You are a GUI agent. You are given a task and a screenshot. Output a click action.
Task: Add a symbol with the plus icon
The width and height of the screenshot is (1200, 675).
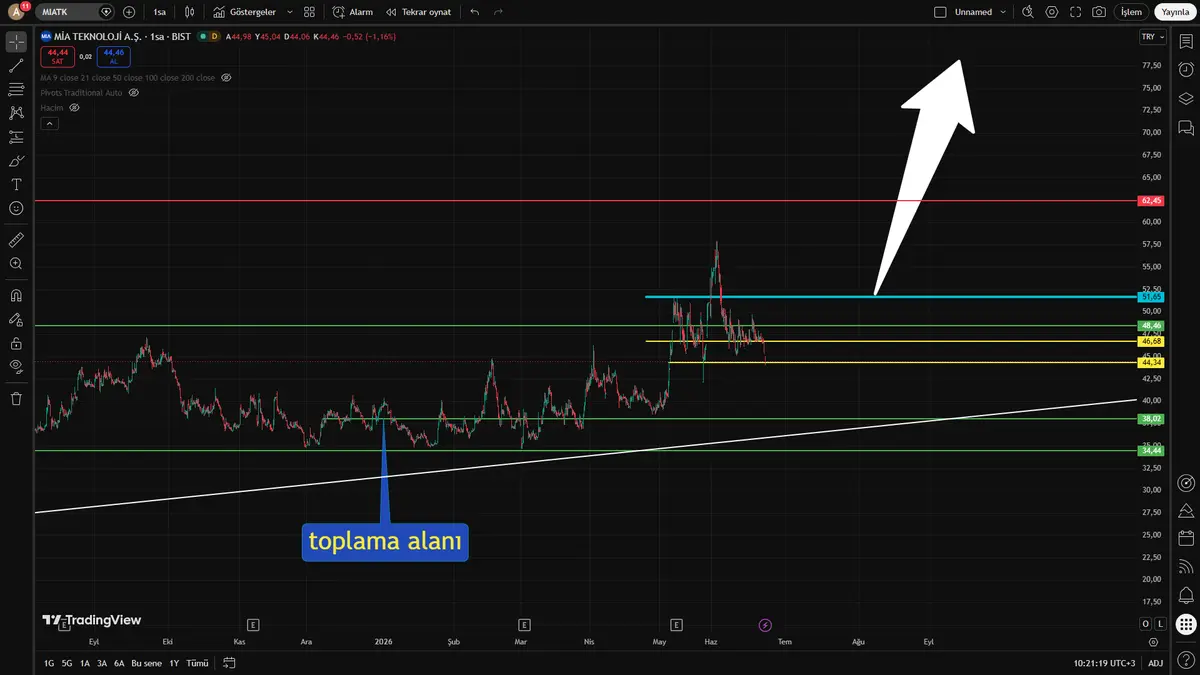129,12
